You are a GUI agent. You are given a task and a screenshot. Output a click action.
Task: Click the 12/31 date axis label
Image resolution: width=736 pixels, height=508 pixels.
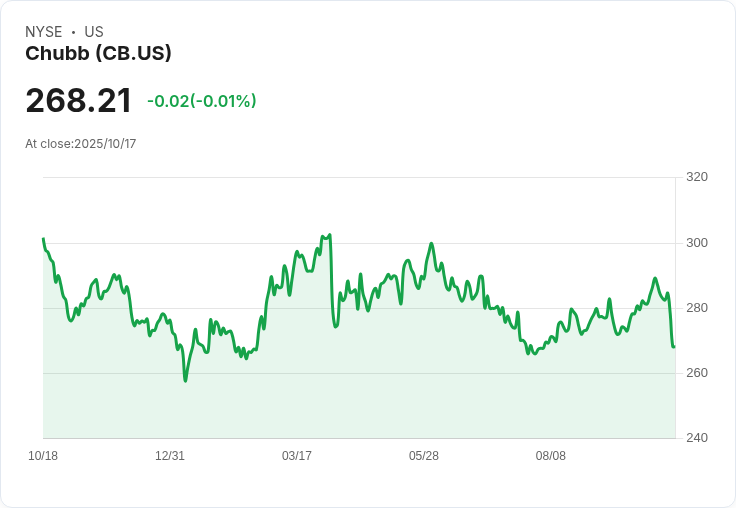tap(170, 456)
